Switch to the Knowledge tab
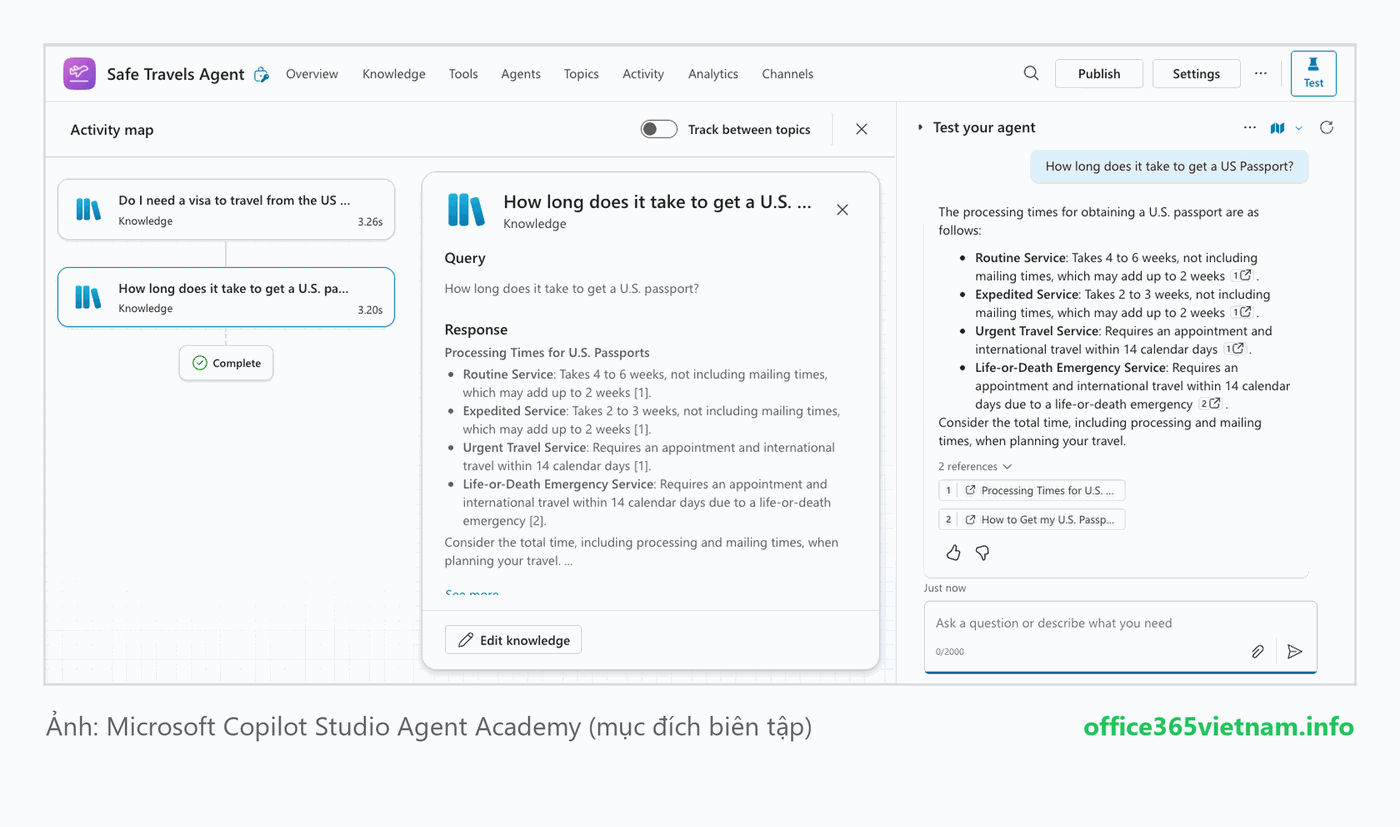 tap(394, 74)
